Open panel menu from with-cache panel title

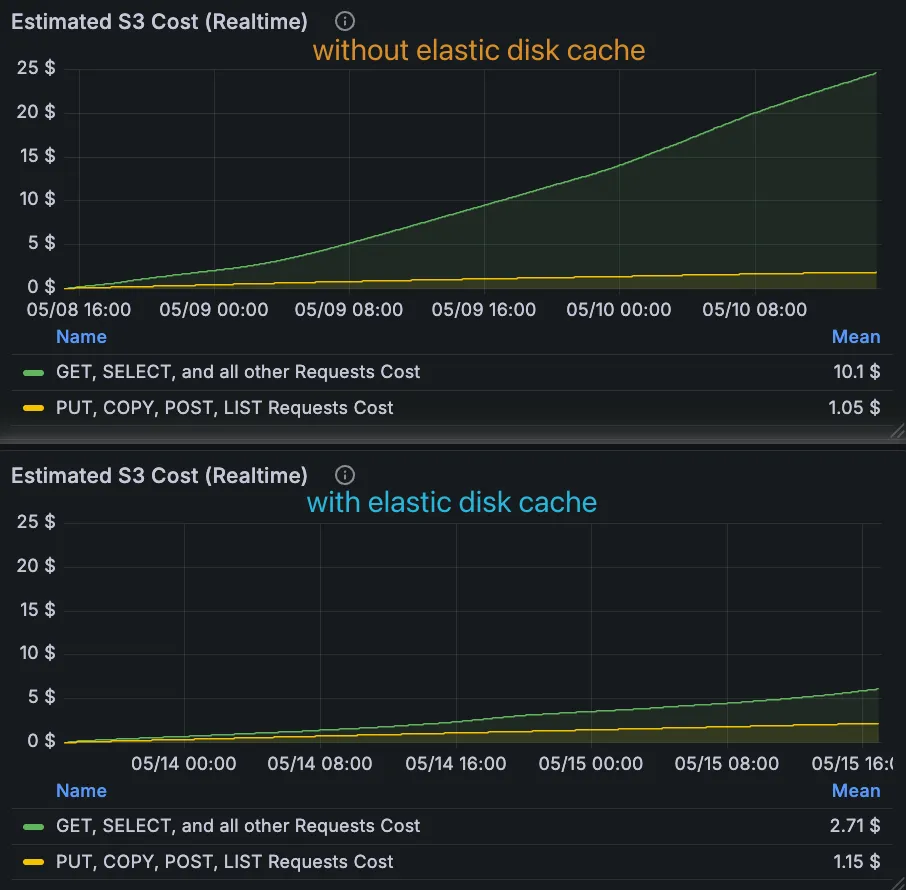(x=159, y=476)
